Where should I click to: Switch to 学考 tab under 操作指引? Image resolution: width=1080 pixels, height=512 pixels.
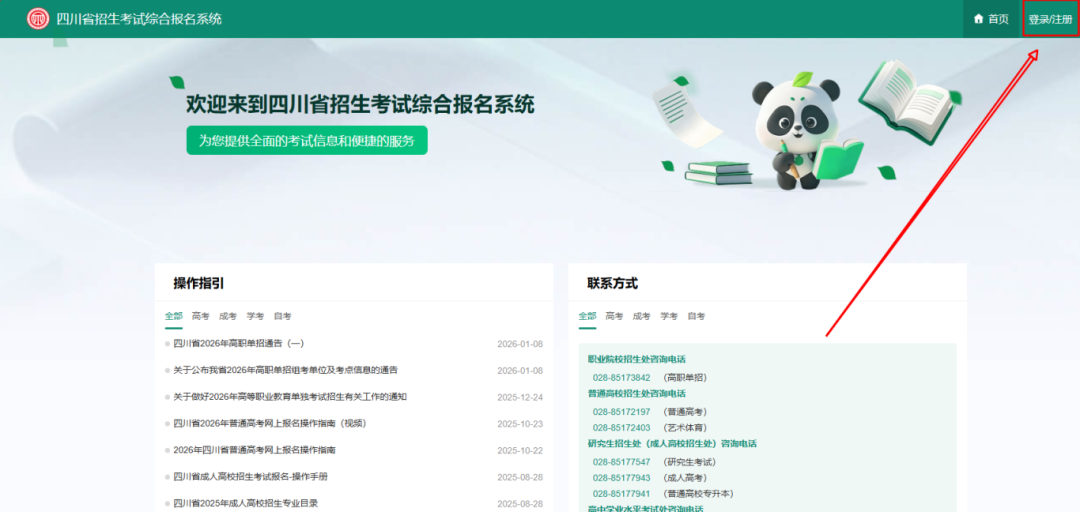pyautogui.click(x=255, y=316)
